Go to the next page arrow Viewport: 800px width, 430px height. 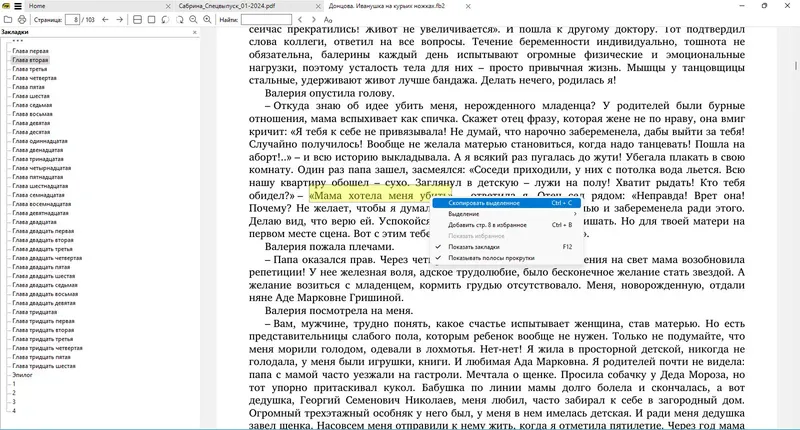pyautogui.click(x=119, y=19)
